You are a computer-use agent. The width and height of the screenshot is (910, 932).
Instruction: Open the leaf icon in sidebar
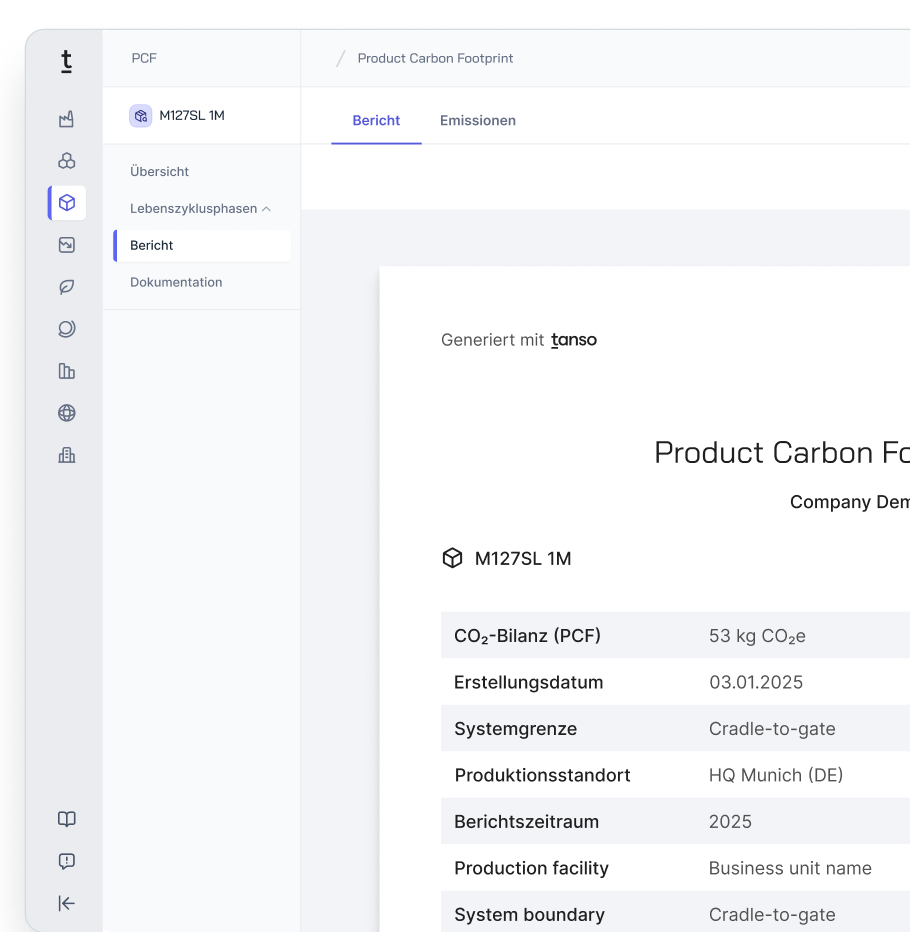coord(67,287)
